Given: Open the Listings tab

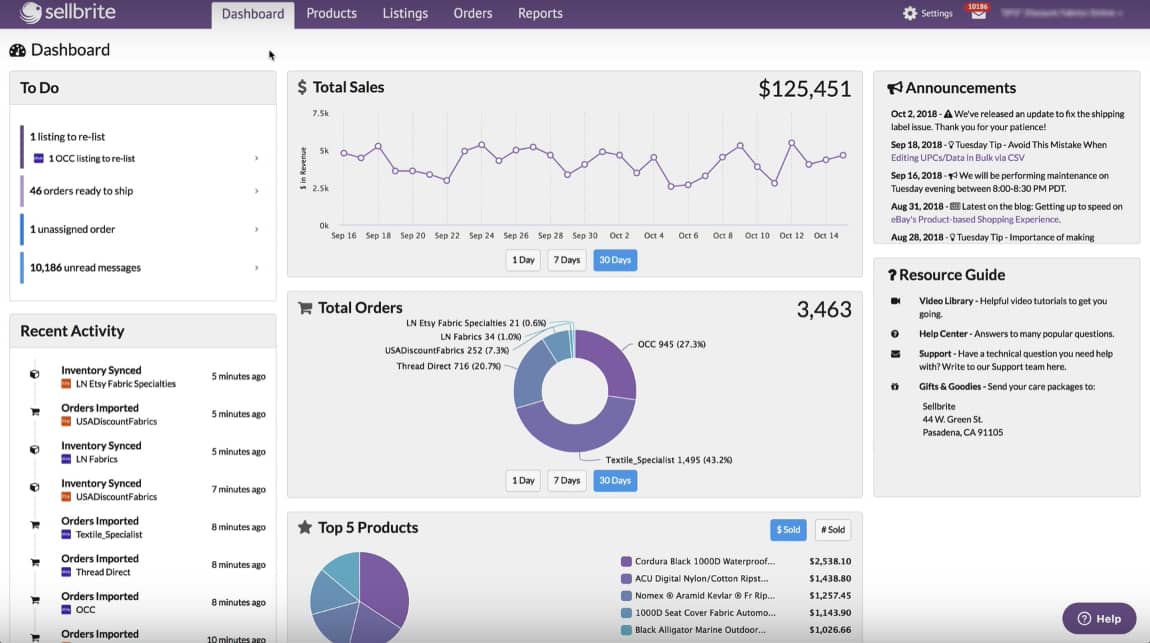Looking at the screenshot, I should [x=405, y=13].
